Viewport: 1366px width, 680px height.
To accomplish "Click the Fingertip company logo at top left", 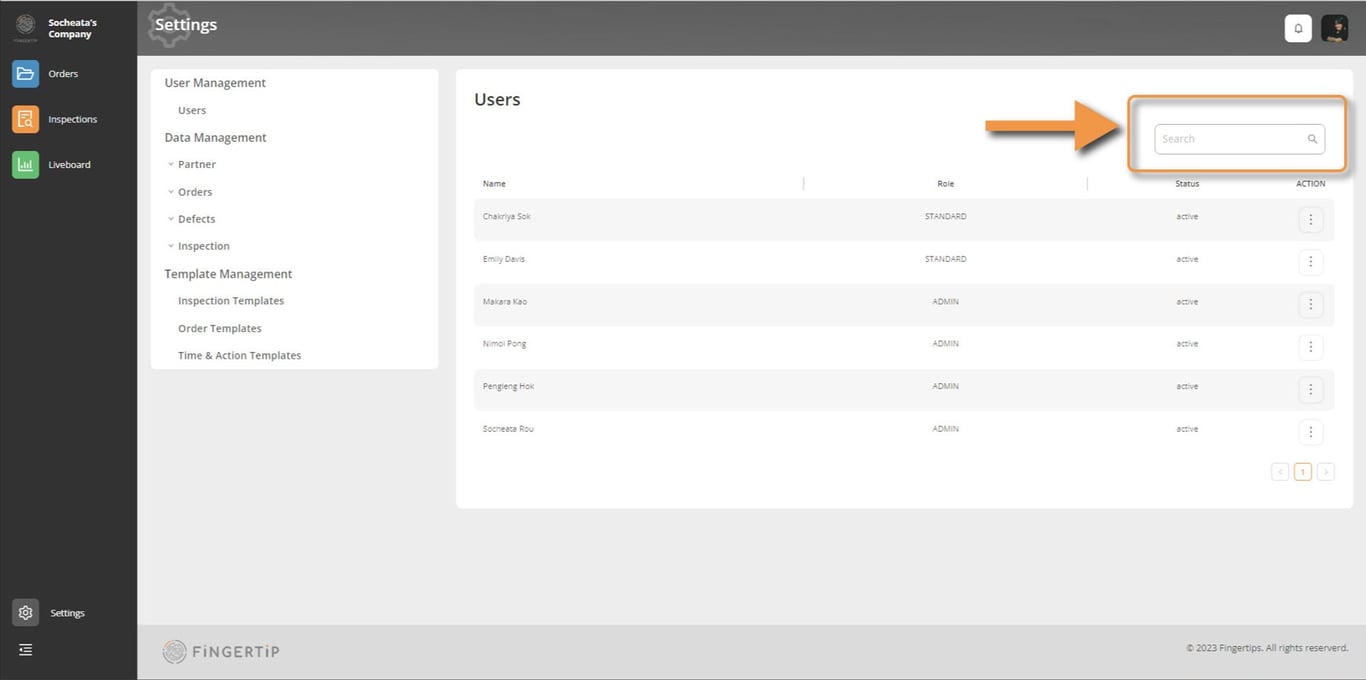I will click(x=26, y=27).
